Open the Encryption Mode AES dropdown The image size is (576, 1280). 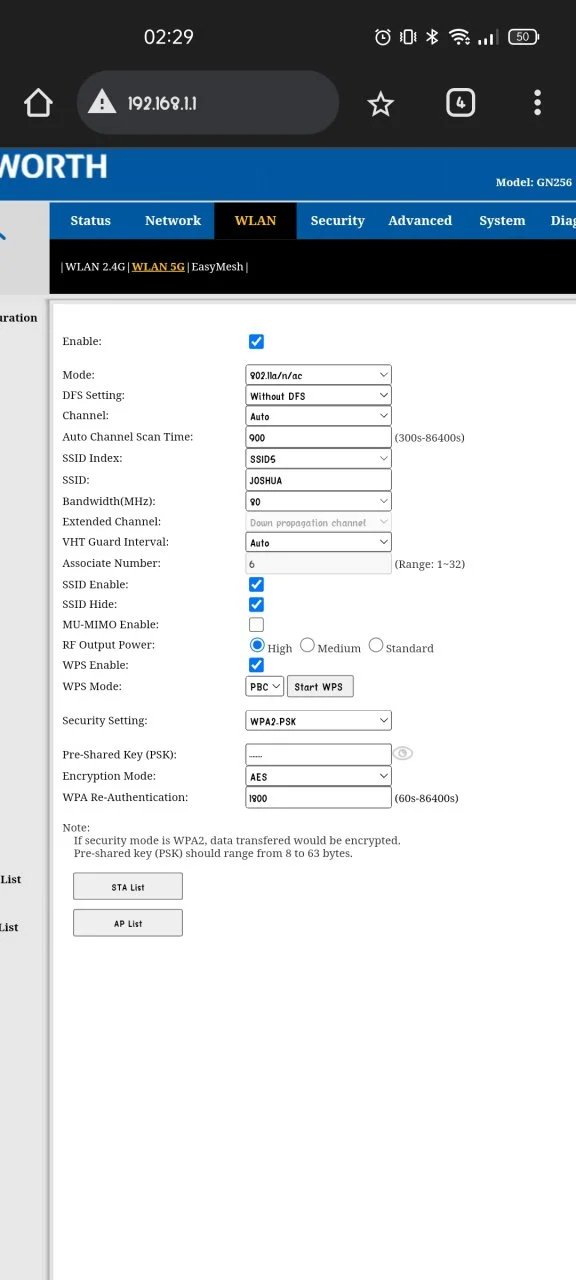[318, 776]
